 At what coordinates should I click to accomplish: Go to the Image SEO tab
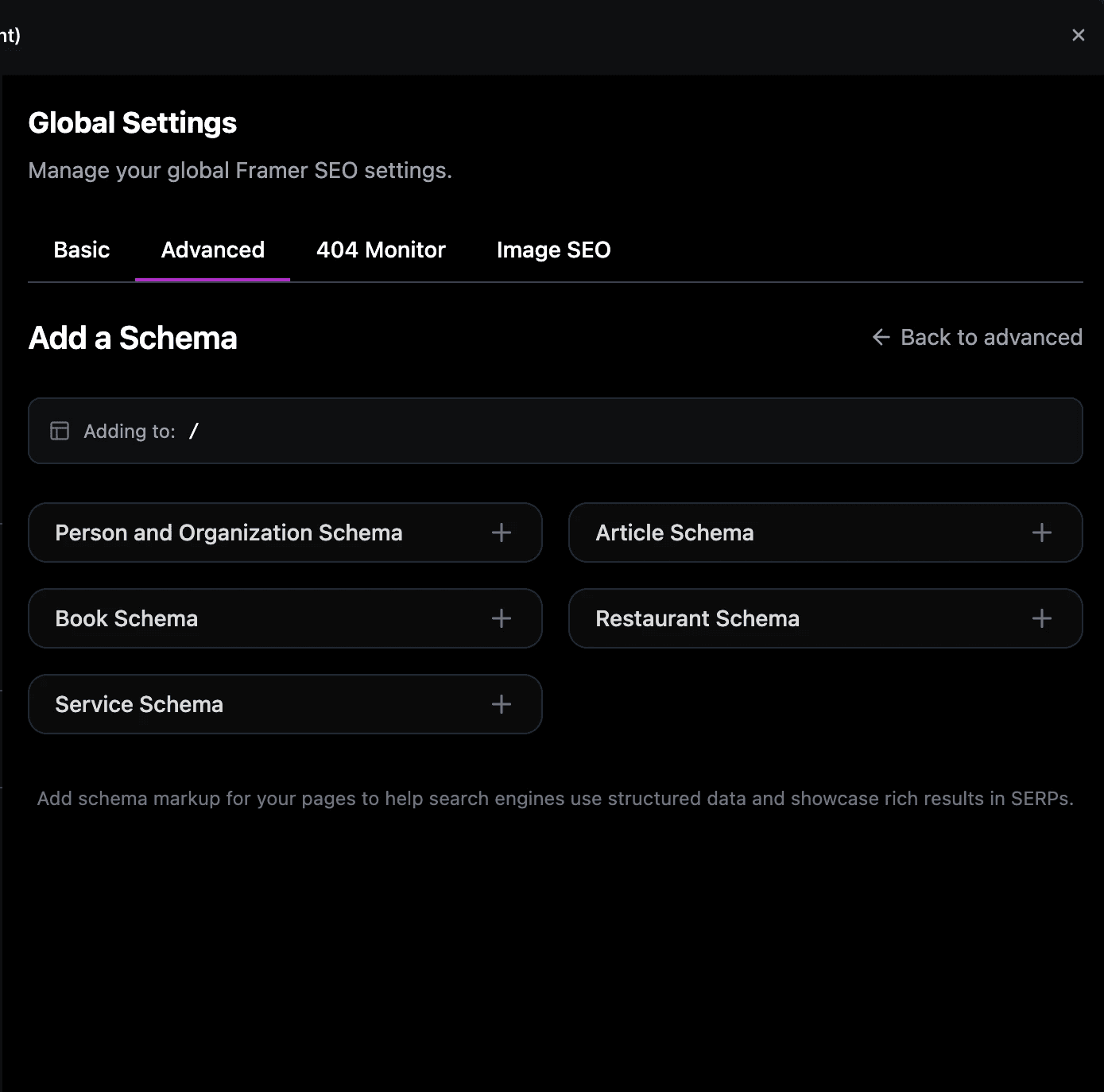553,250
